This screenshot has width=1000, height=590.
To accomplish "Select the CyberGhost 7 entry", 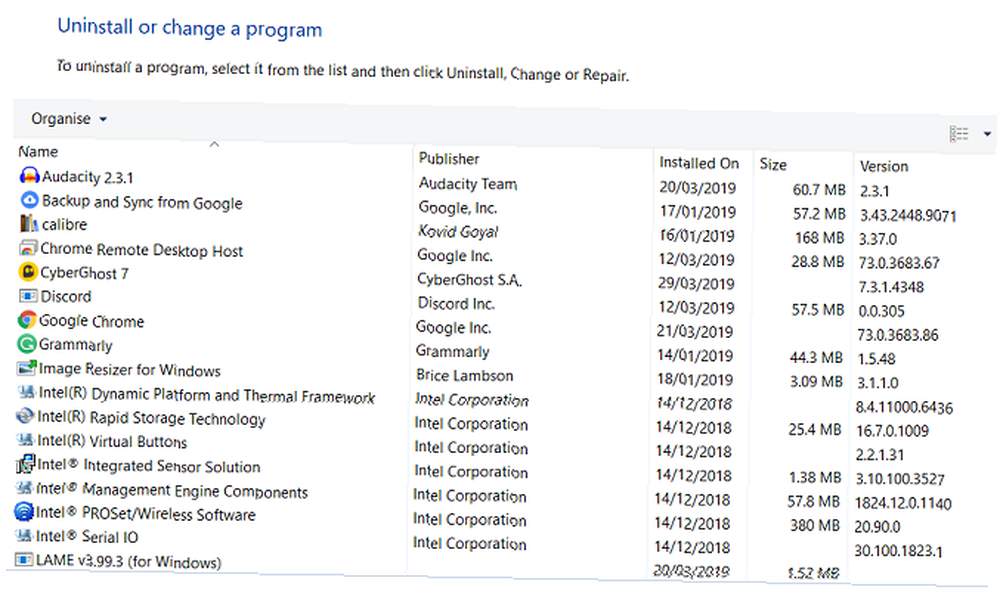I will 84,273.
